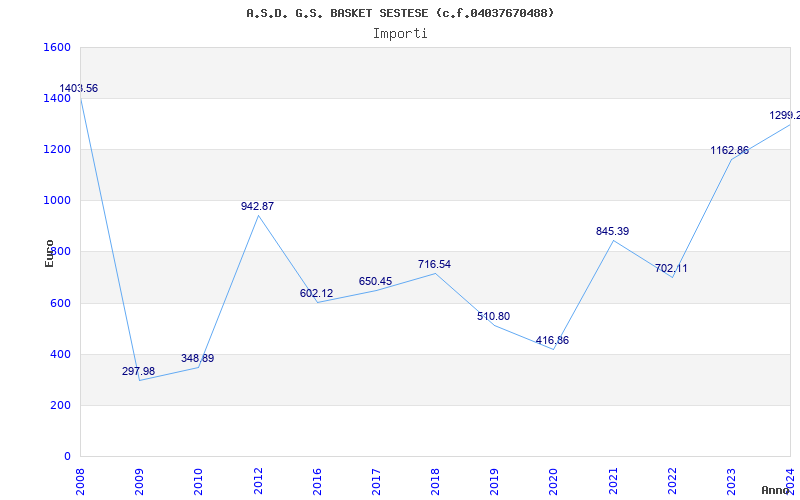The height and width of the screenshot is (500, 800).
Task: Click the Importi subtitle
Action: pyautogui.click(x=400, y=34)
